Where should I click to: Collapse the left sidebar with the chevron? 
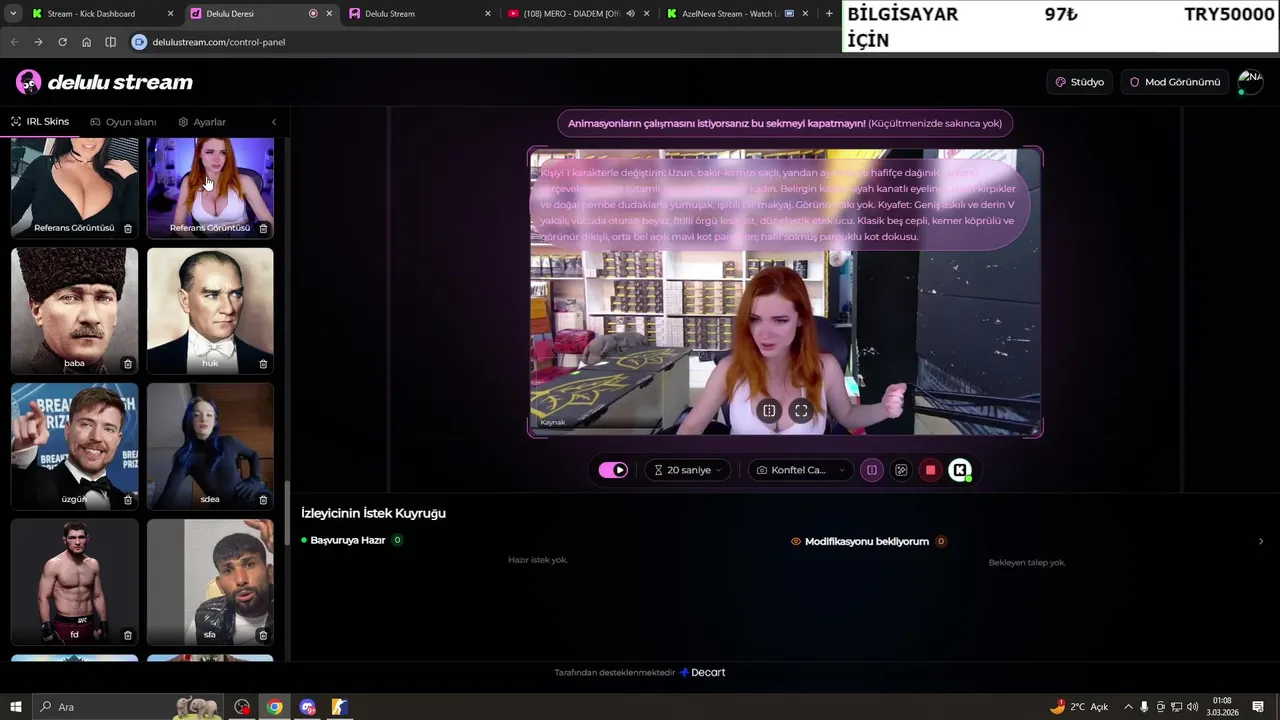pos(274,122)
